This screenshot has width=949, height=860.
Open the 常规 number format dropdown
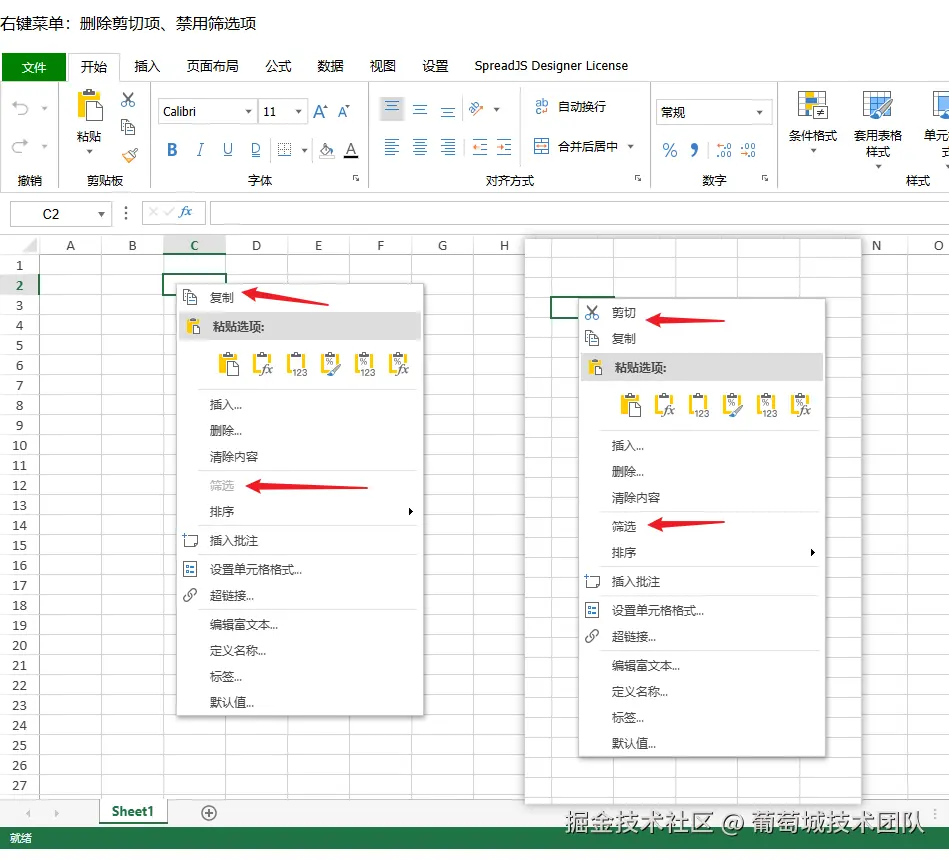pyautogui.click(x=760, y=113)
